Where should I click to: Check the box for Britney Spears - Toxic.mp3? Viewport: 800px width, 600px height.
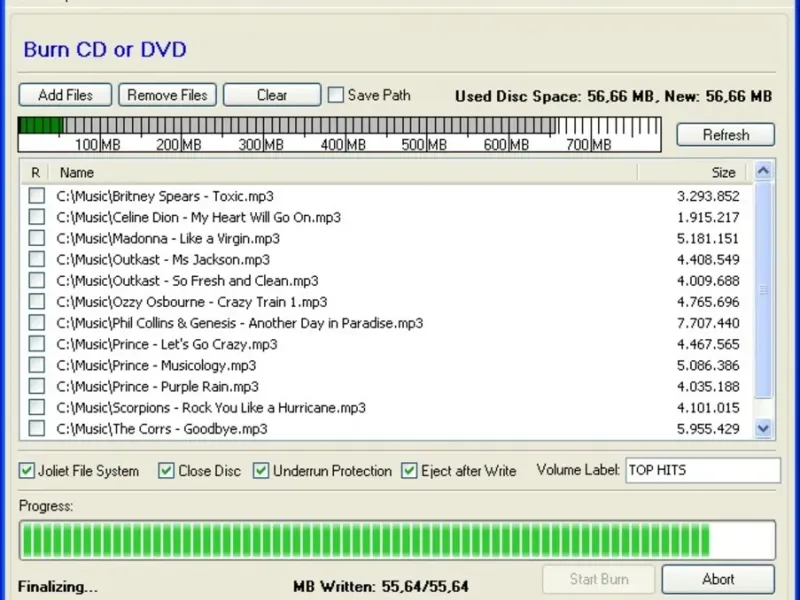click(37, 195)
